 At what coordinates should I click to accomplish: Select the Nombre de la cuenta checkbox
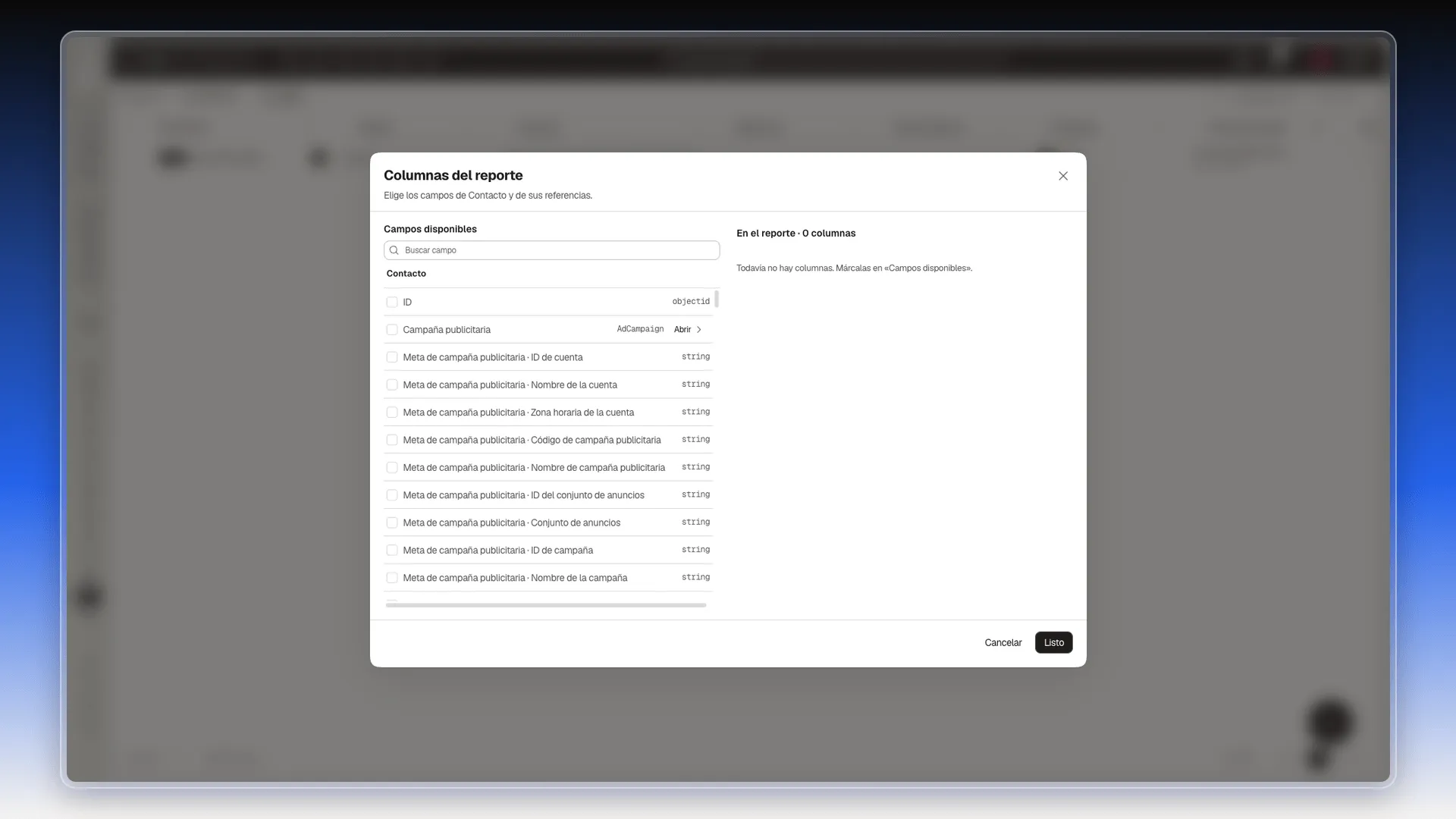pos(392,385)
